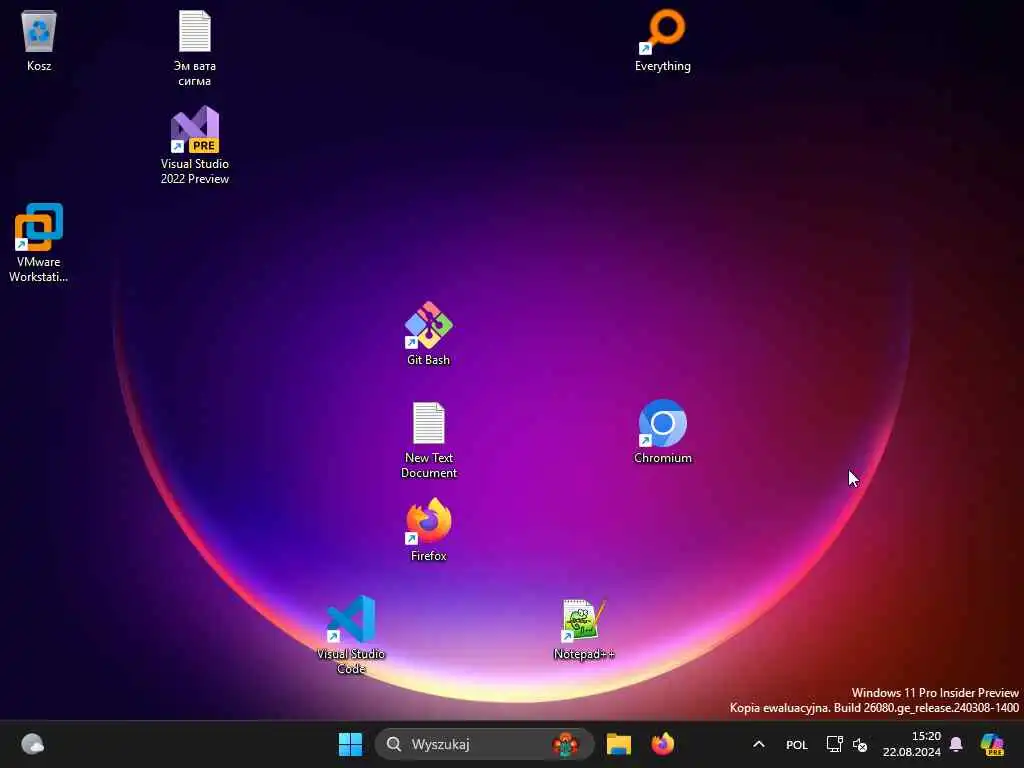Open the notifications bell icon
This screenshot has width=1024, height=768.
point(956,744)
